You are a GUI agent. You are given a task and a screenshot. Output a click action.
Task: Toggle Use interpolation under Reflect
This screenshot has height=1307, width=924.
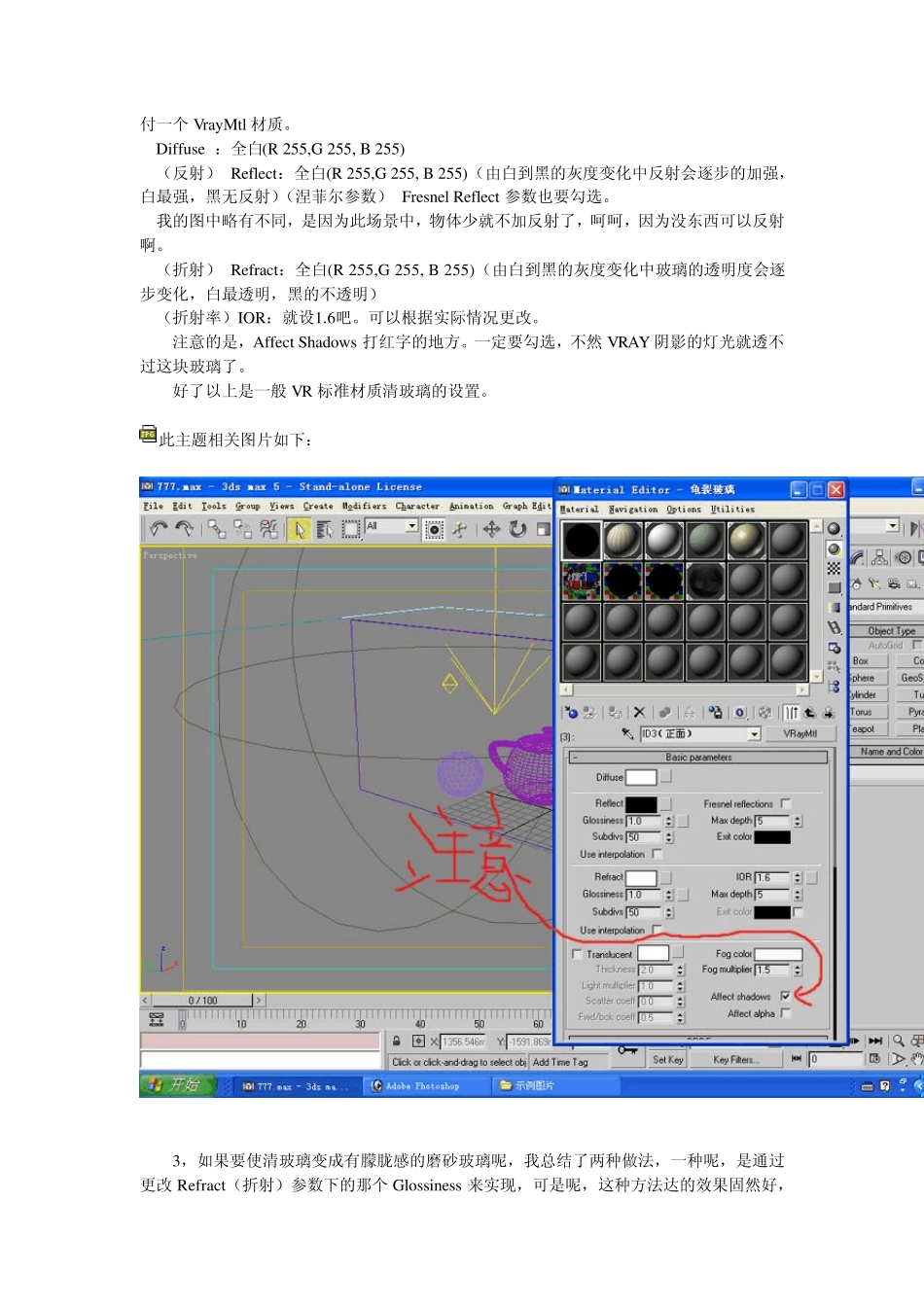click(657, 855)
